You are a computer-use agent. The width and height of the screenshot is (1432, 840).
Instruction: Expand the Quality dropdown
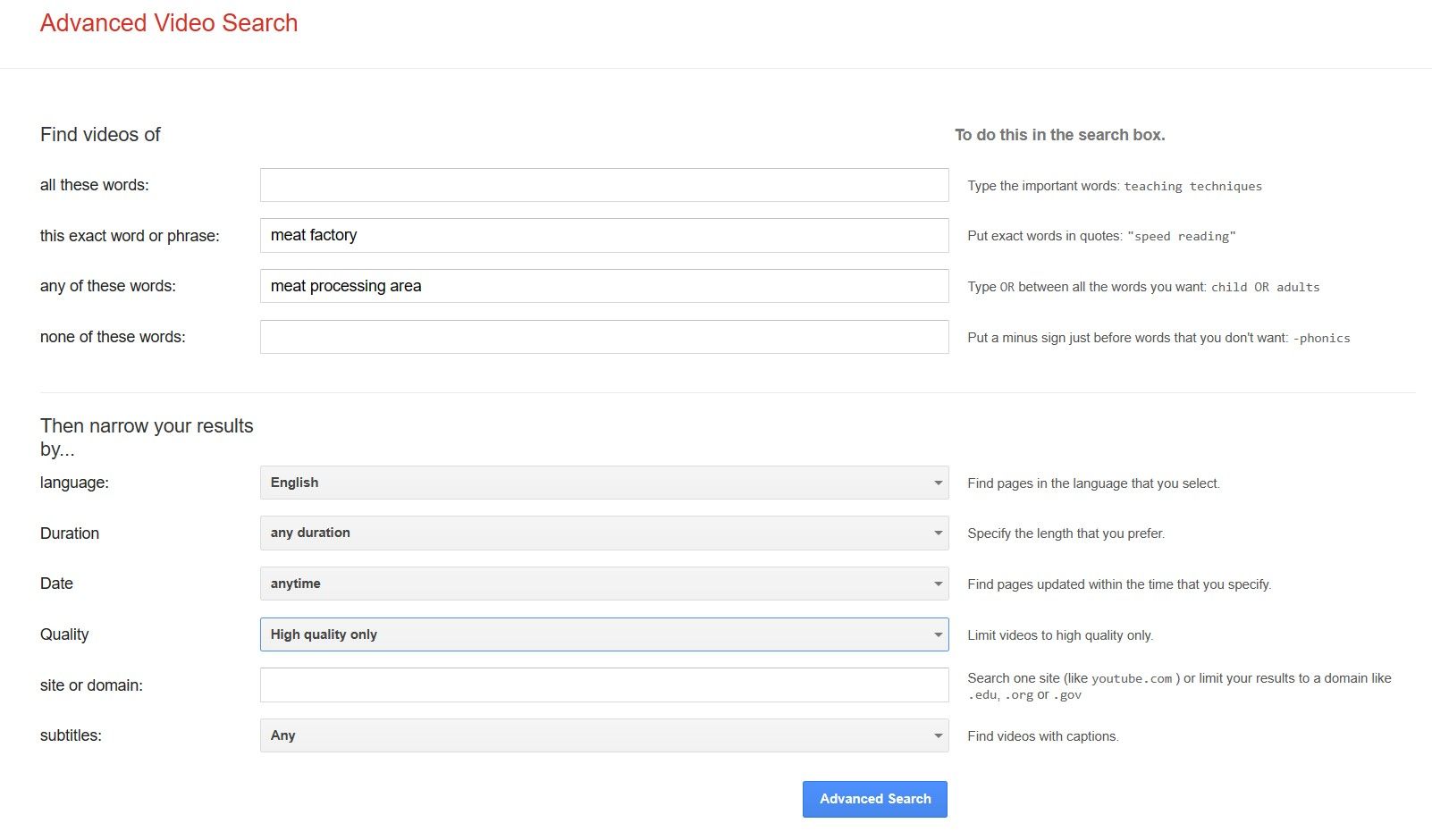click(603, 634)
